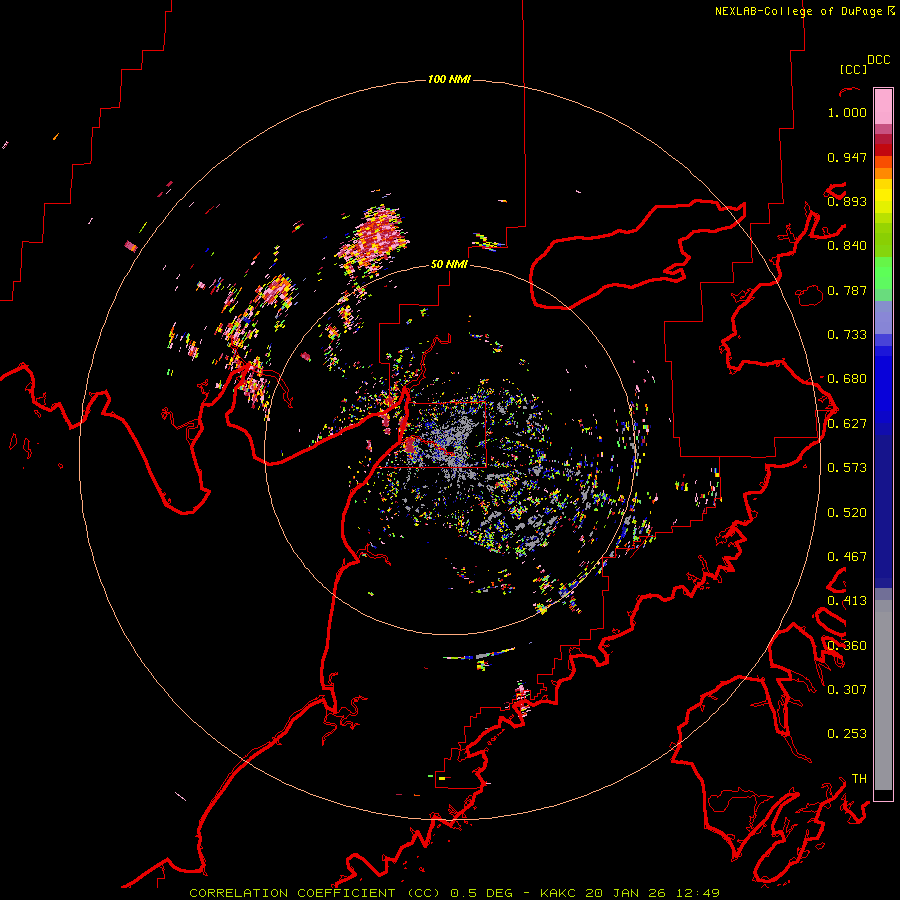
Task: Click the Correlation Coefficient caption at bottom
Action: tap(455, 893)
